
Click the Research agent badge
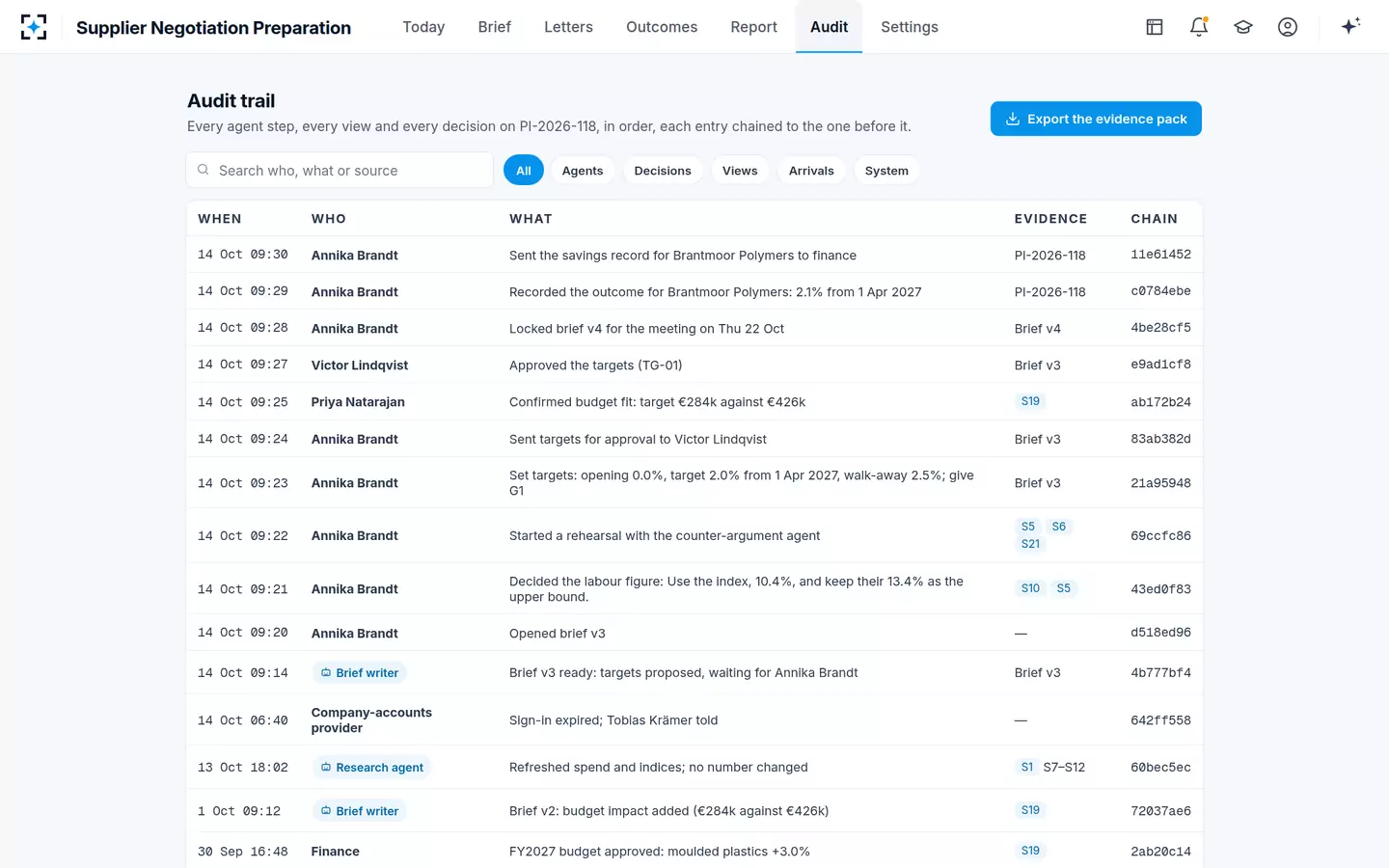pyautogui.click(x=371, y=768)
